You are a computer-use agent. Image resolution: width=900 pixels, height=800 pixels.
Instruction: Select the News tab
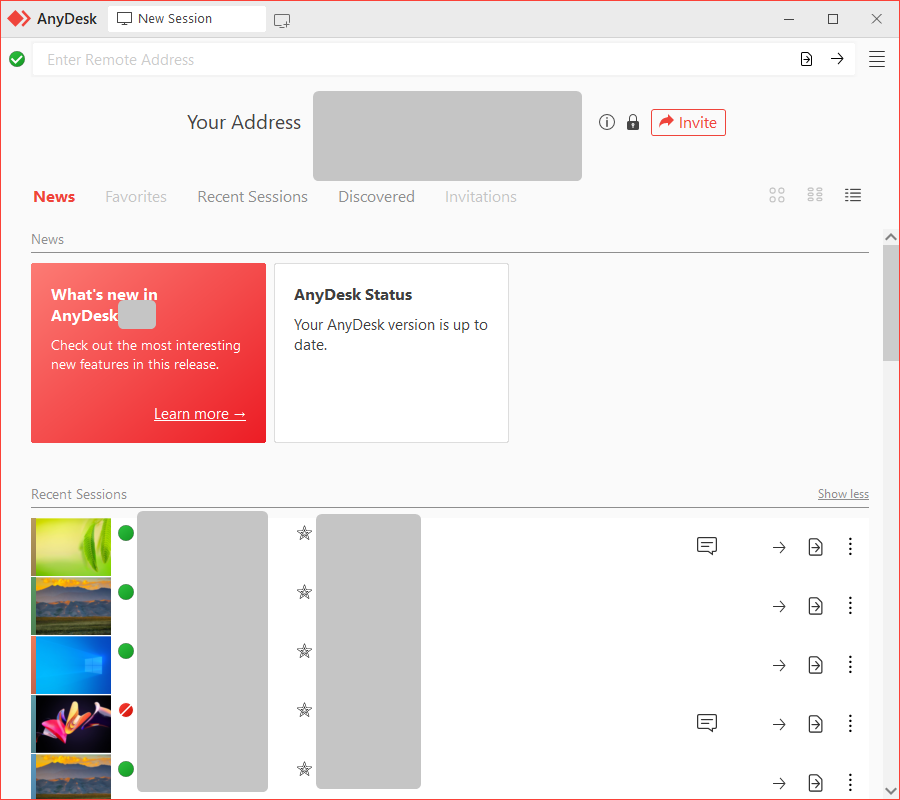point(54,197)
